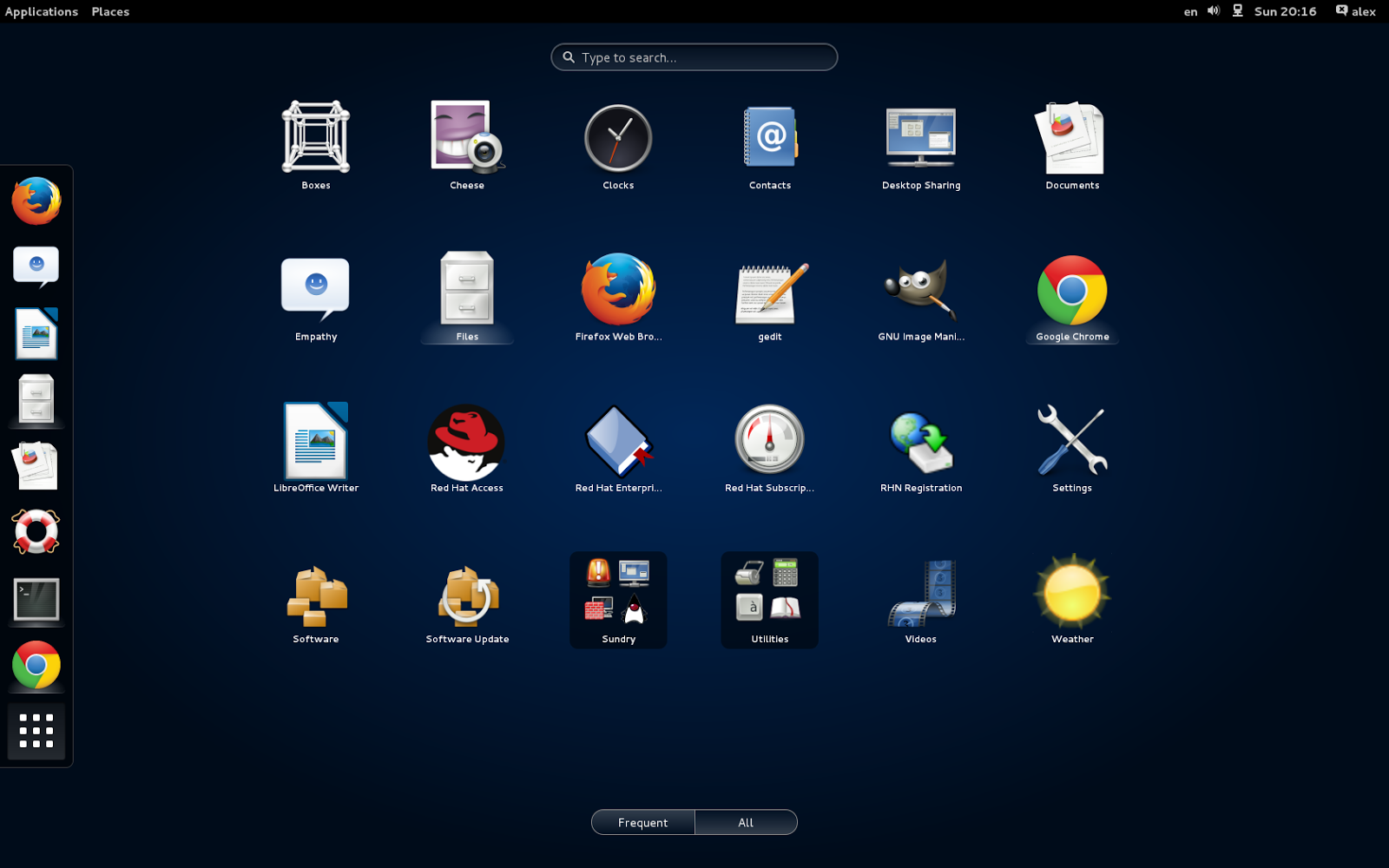Image resolution: width=1389 pixels, height=868 pixels.
Task: Open the Clocks application
Action: click(x=617, y=139)
